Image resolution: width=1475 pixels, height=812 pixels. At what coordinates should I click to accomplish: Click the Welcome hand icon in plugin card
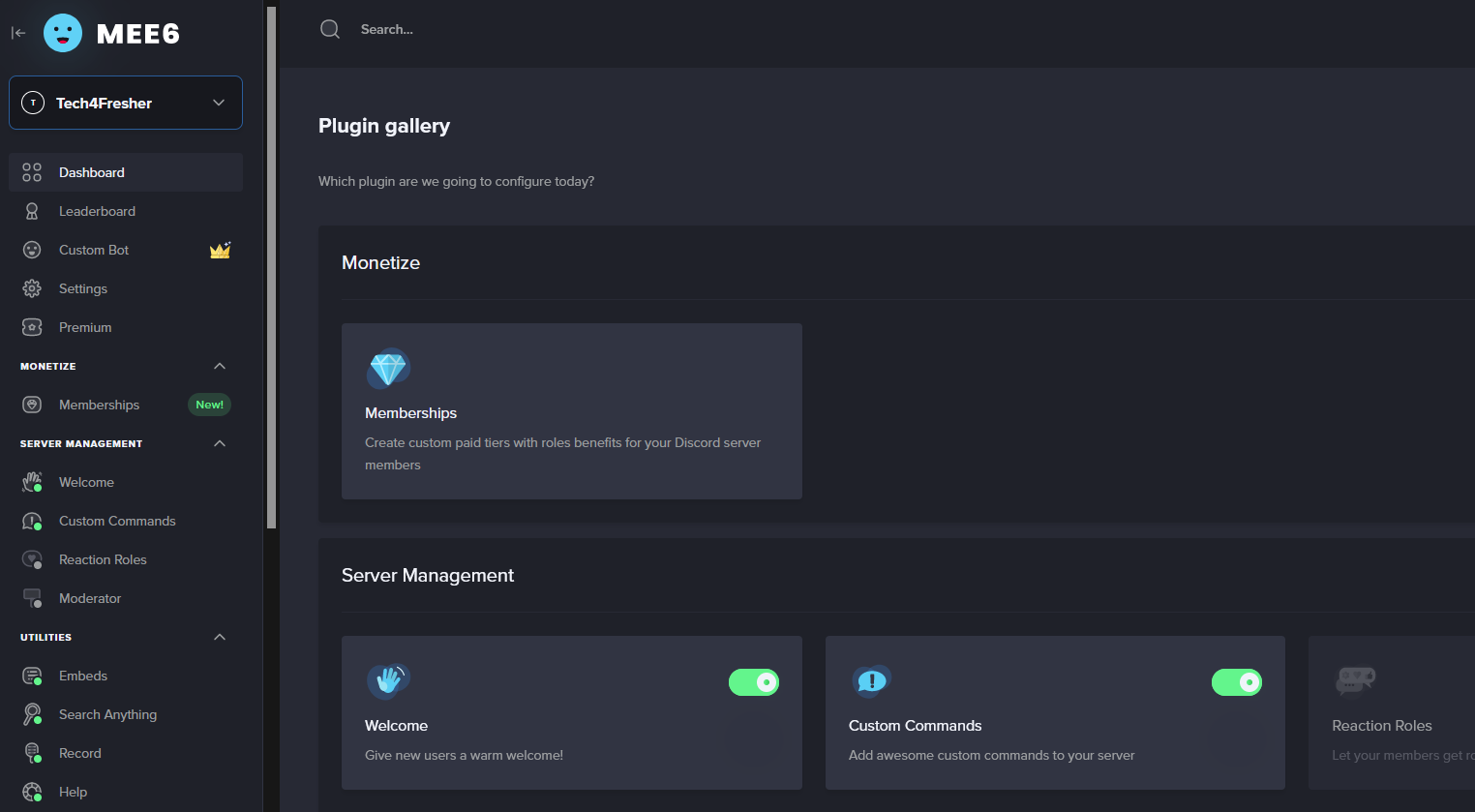point(388,681)
